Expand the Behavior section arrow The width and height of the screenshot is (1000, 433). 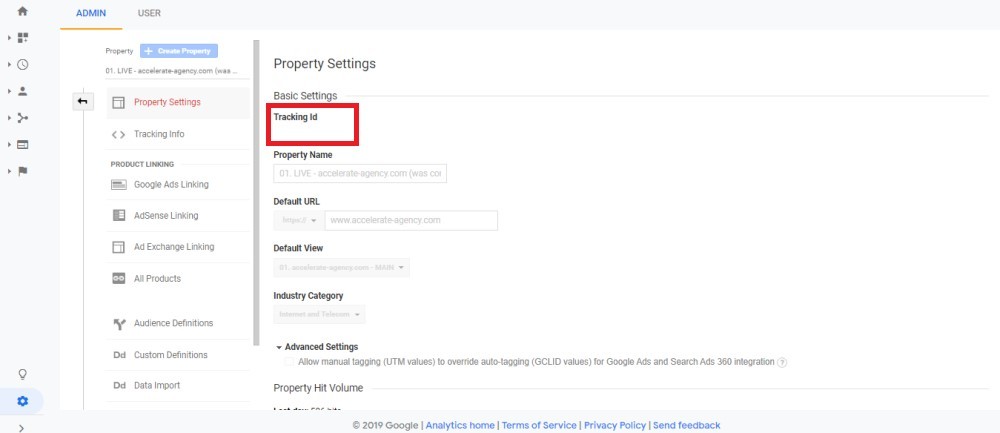[9, 145]
